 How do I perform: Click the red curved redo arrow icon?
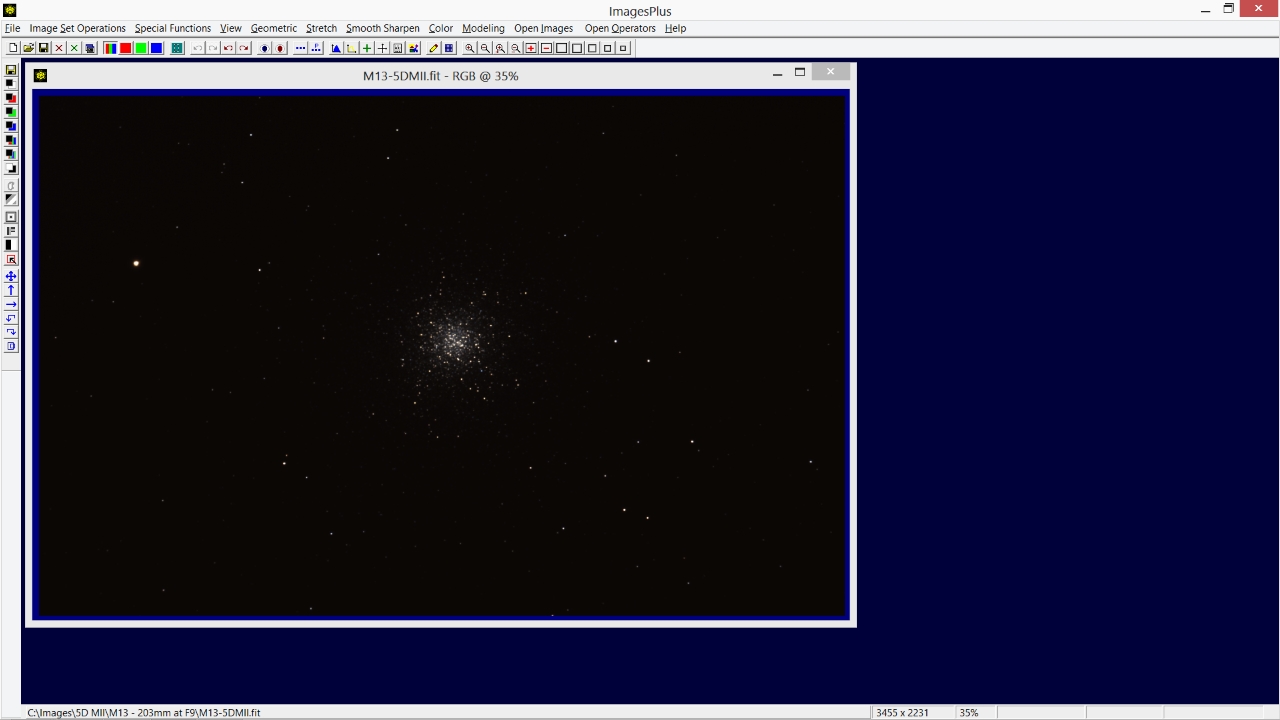click(244, 48)
